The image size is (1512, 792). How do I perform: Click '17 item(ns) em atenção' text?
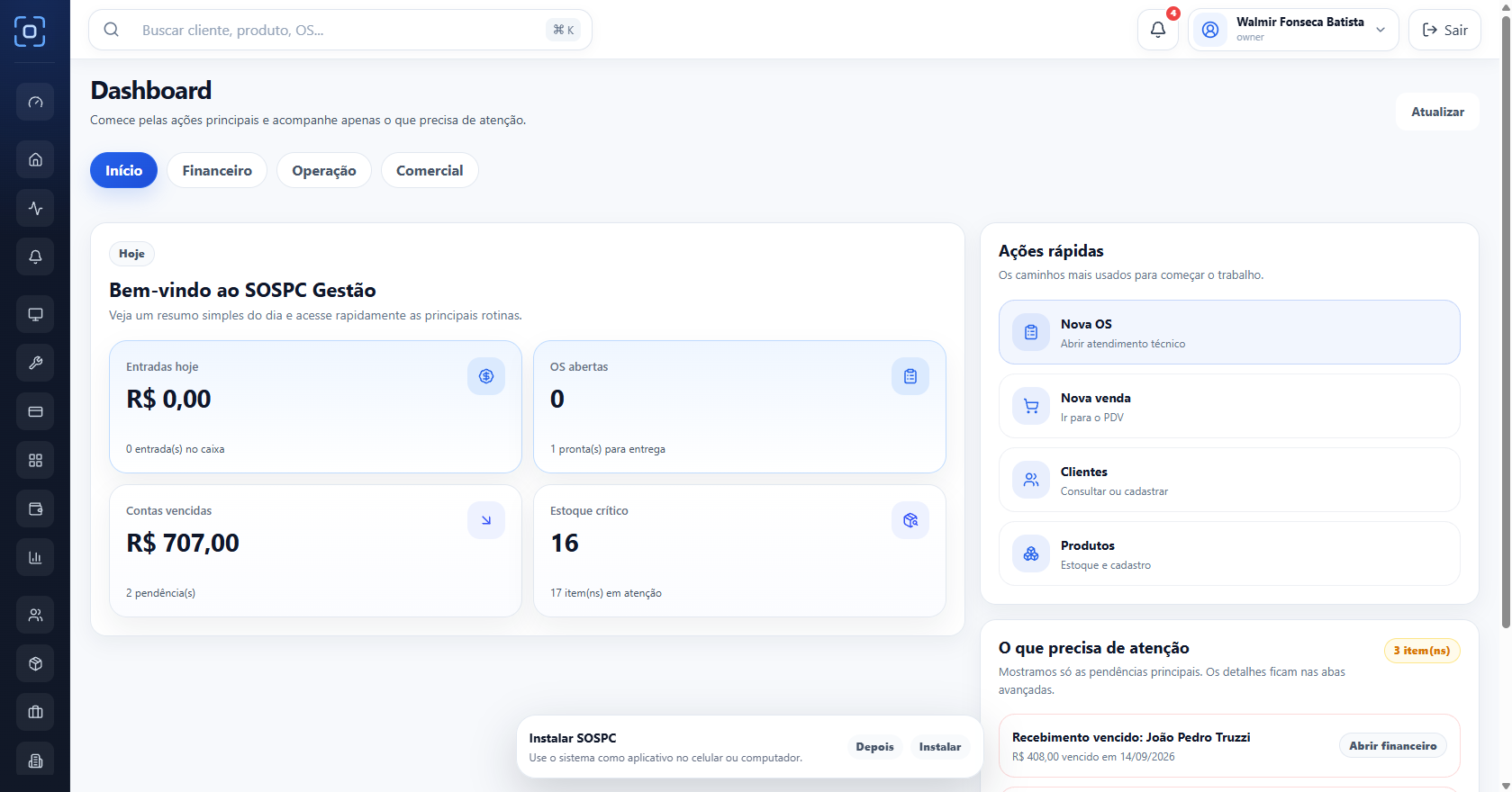[606, 593]
